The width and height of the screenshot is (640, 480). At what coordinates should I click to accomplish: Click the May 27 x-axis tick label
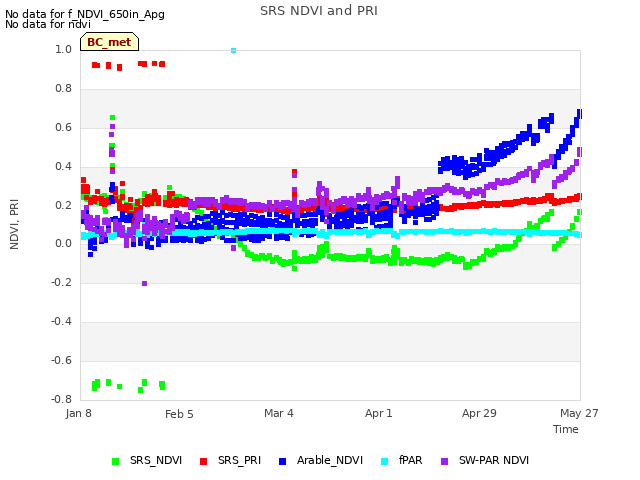579,413
